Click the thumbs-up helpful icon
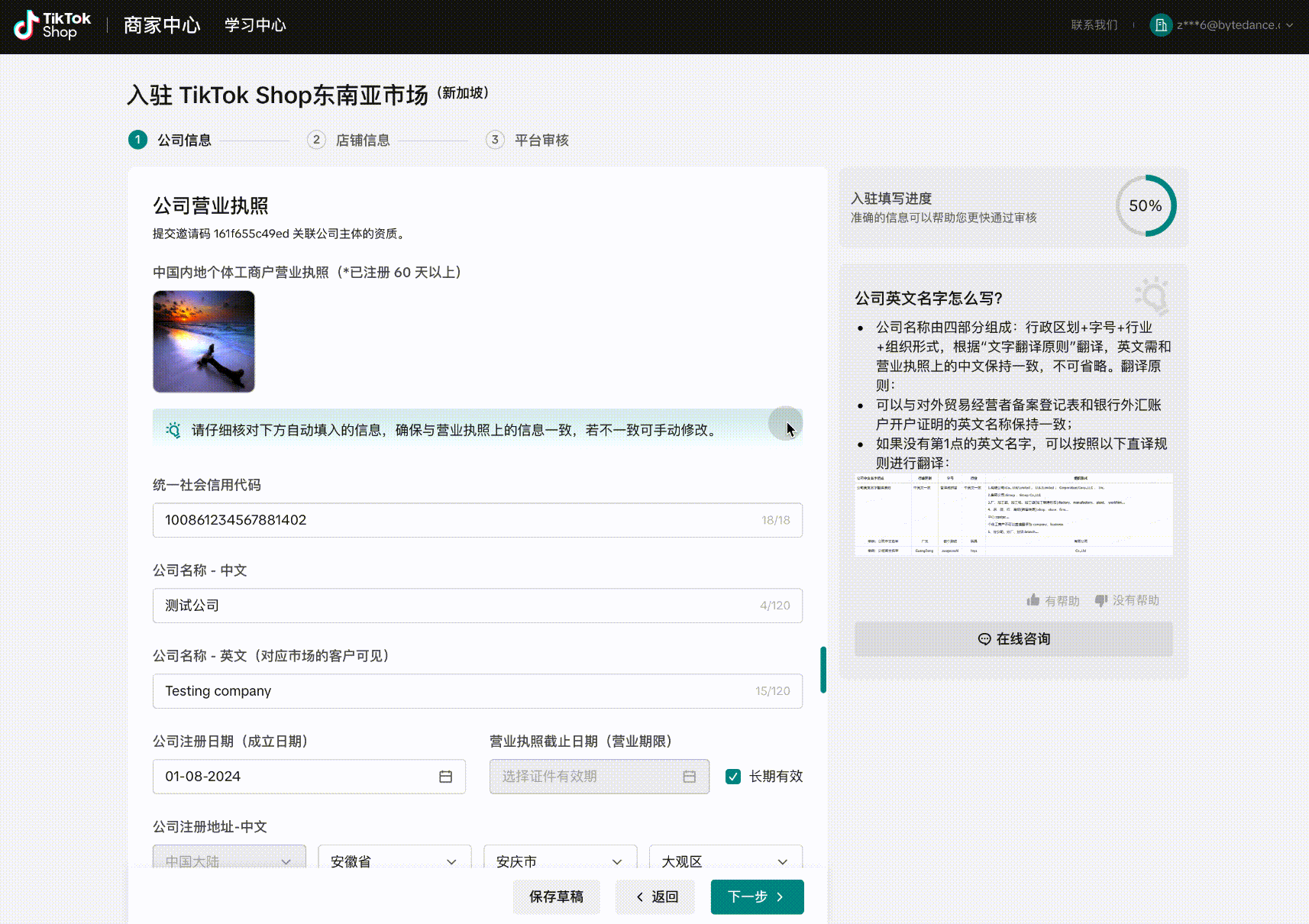This screenshot has height=924, width=1309. pyautogui.click(x=1033, y=600)
